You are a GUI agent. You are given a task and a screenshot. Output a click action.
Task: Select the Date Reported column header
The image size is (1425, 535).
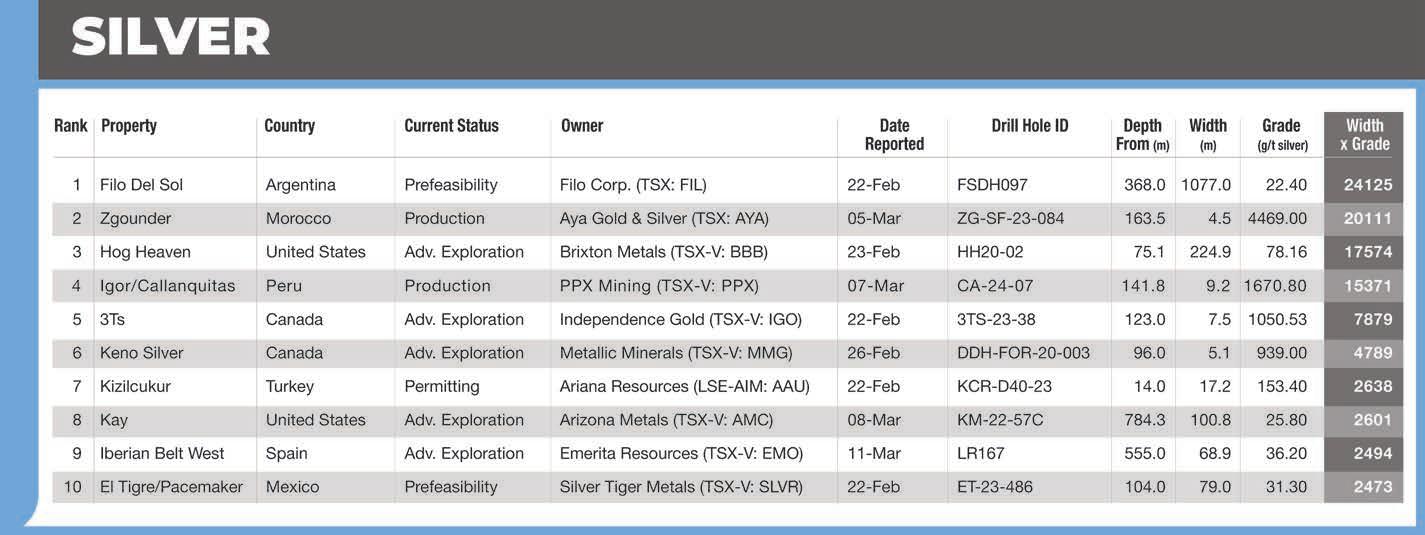pos(894,135)
